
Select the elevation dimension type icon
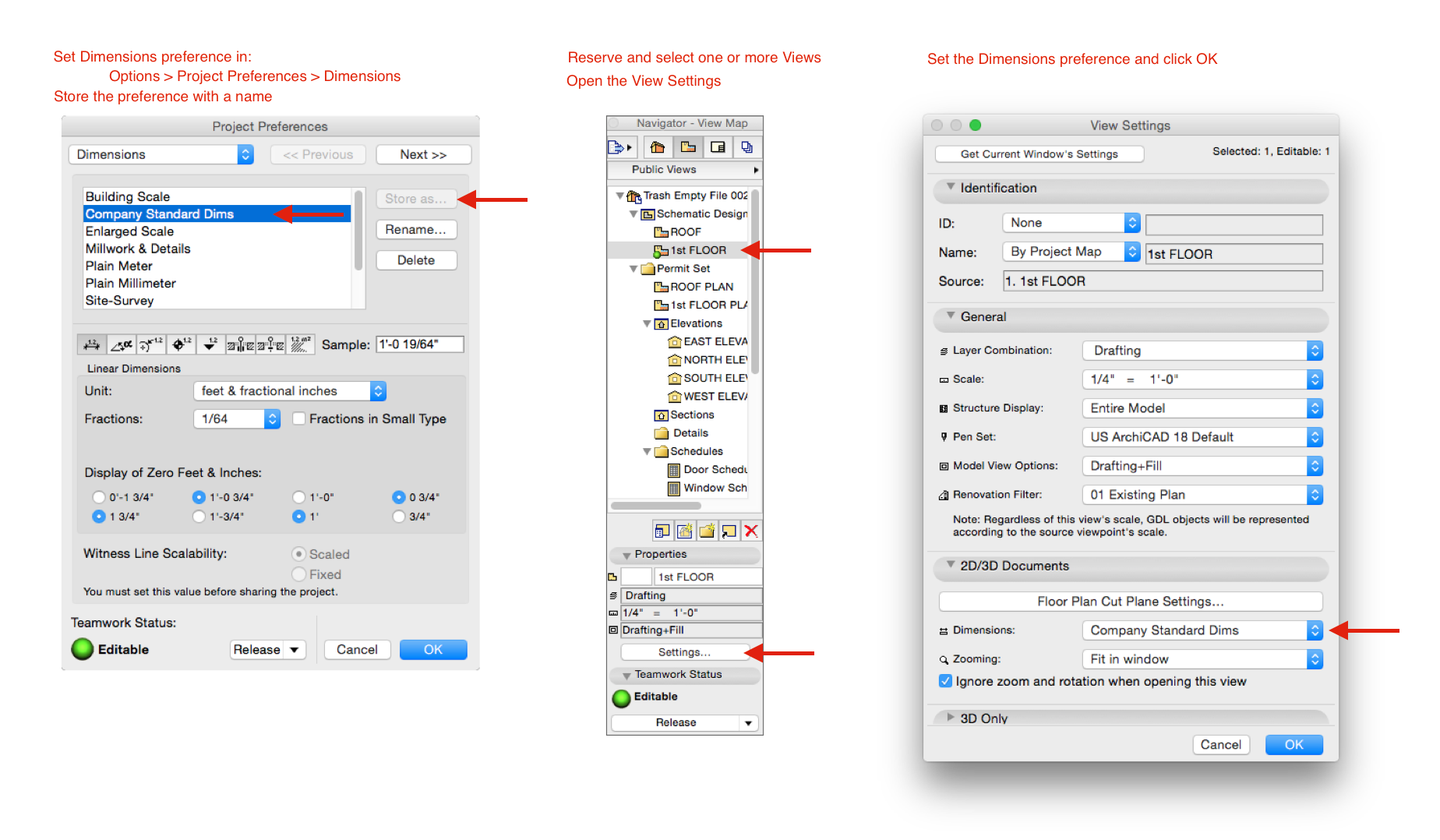pos(210,344)
